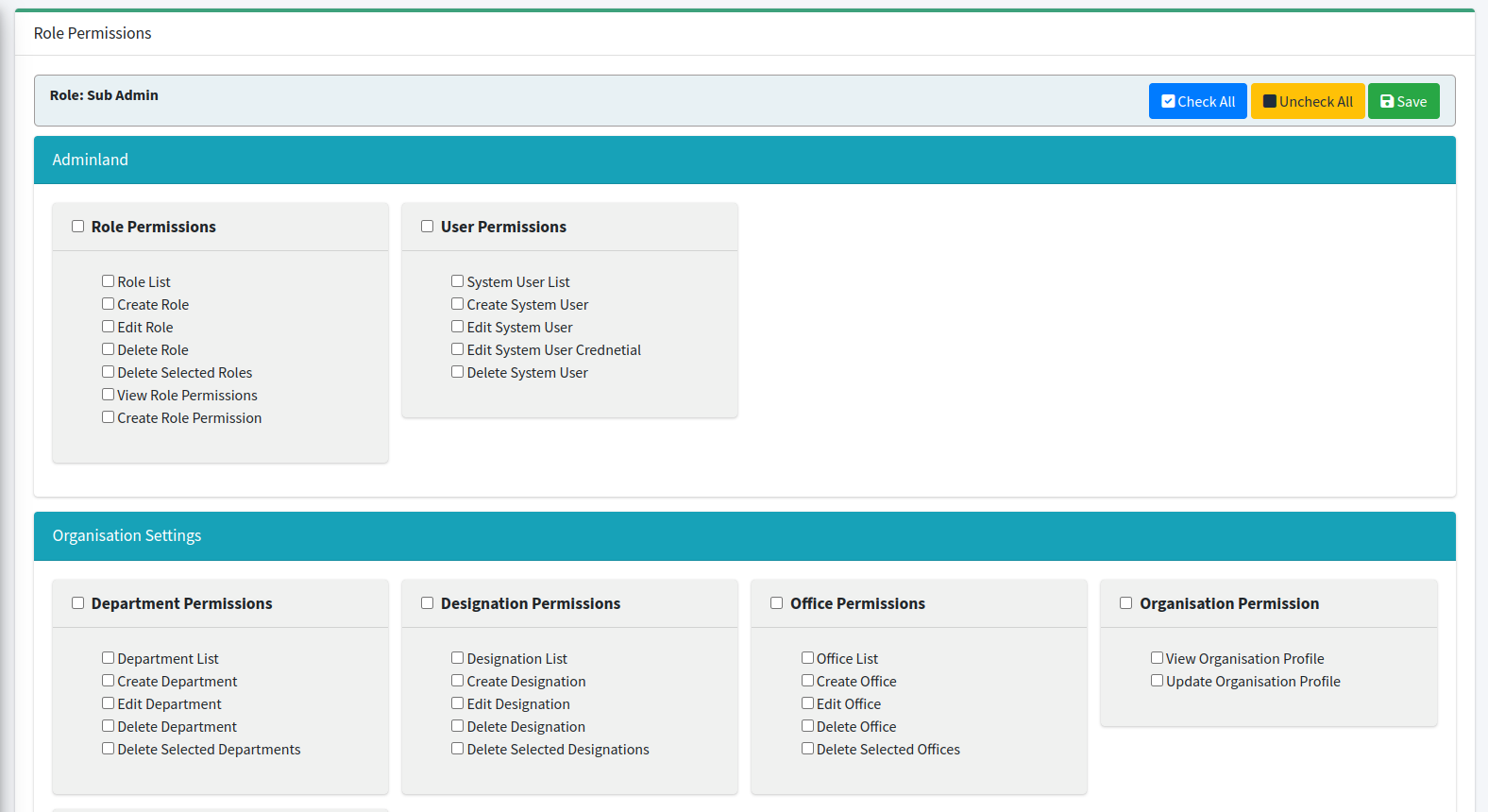This screenshot has height=812, width=1488.
Task: Click the Adminland section header
Action: click(x=745, y=160)
